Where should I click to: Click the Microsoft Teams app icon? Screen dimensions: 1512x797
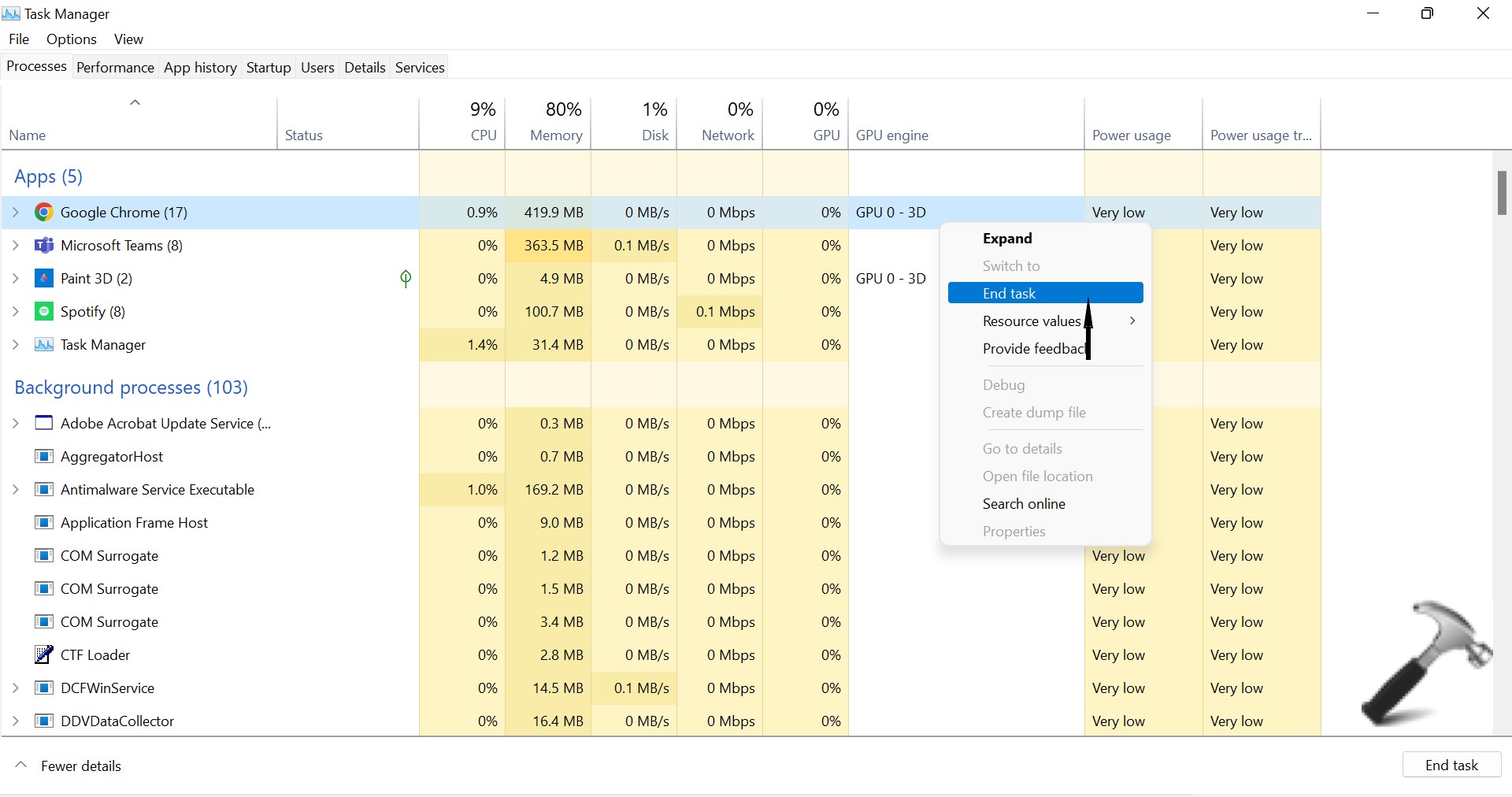click(x=44, y=246)
